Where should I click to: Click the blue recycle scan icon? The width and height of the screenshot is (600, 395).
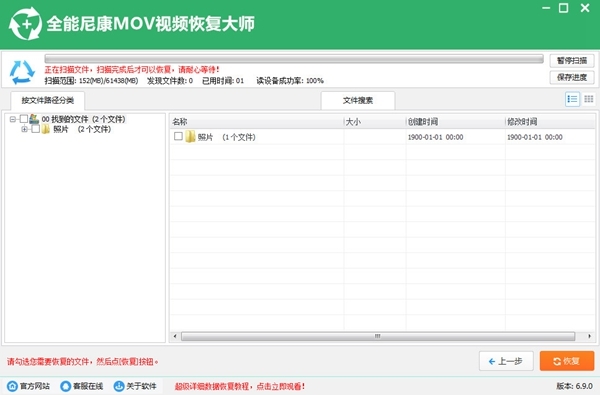22,72
